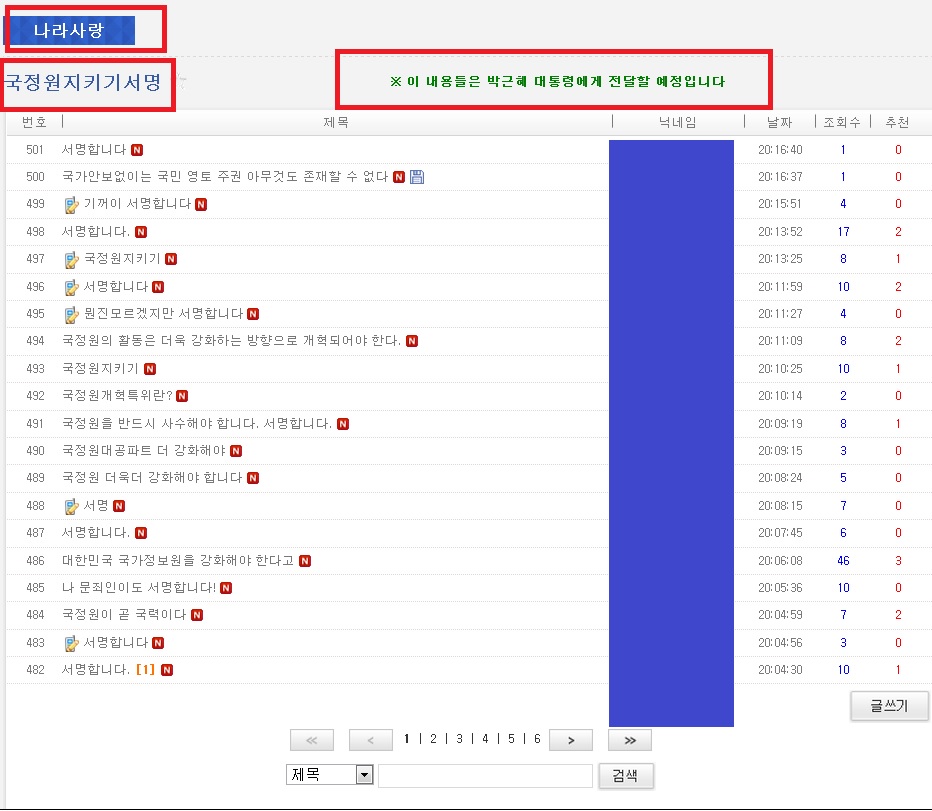
Task: Click the '추천' column header
Action: [897, 122]
